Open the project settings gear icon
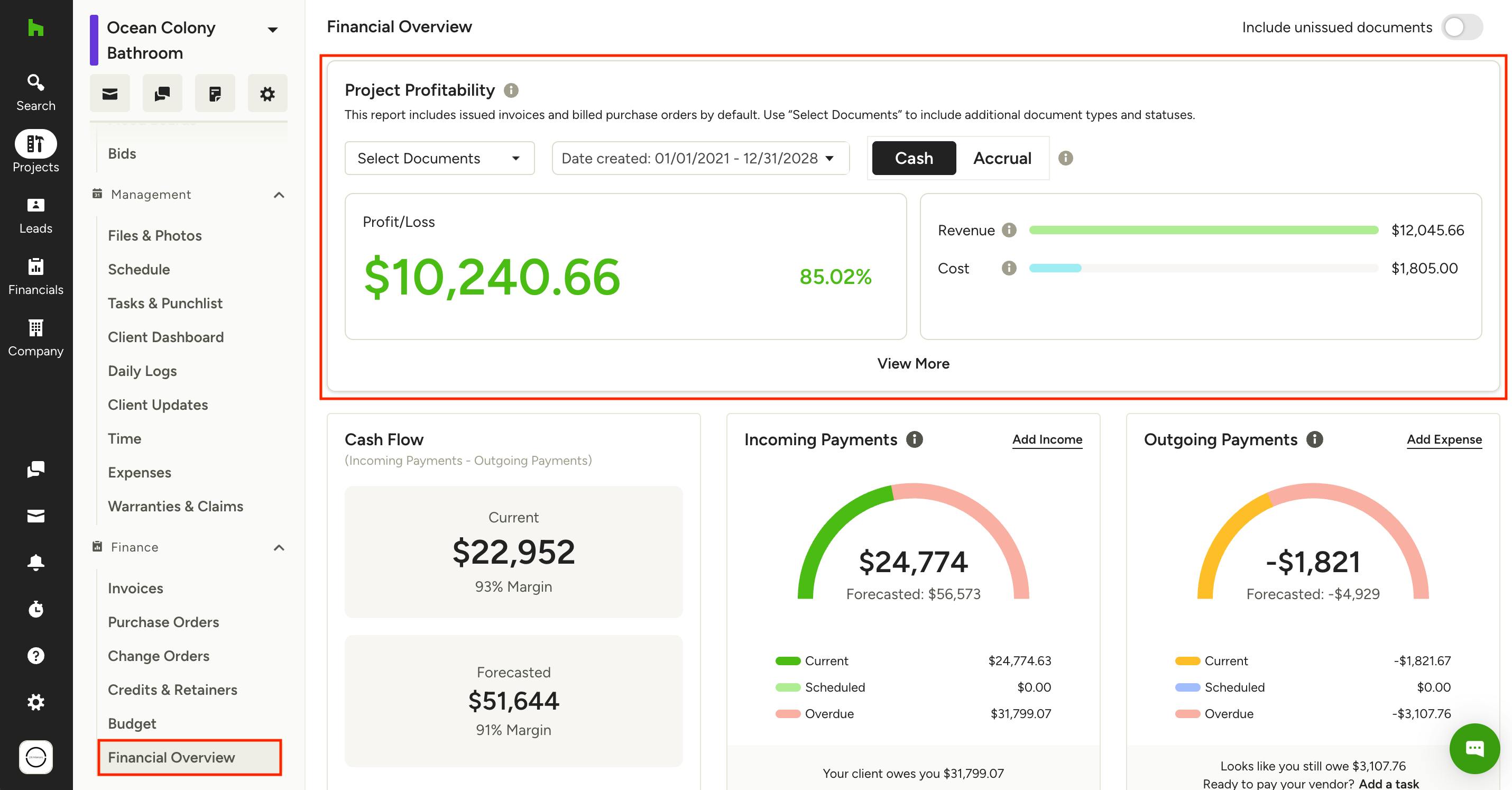Screen dimensions: 1512x790 (267, 93)
